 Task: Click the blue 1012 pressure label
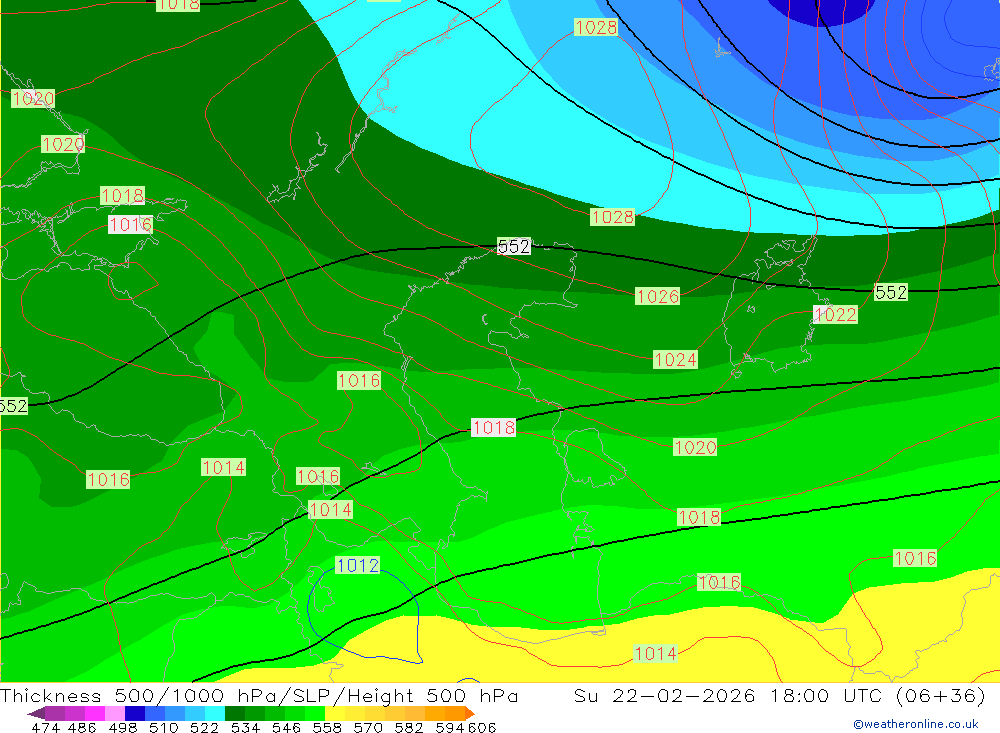click(x=357, y=565)
